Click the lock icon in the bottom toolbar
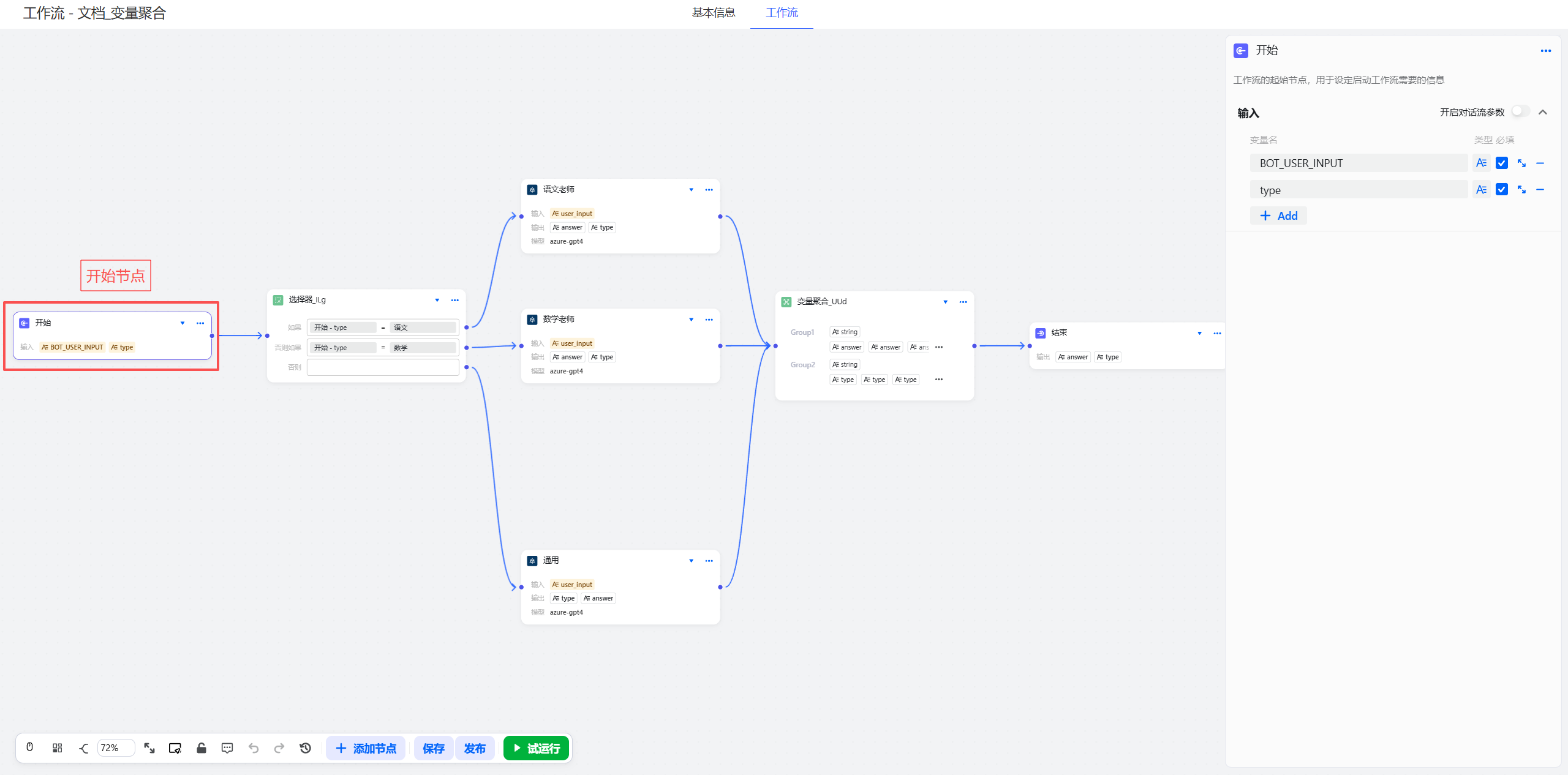The height and width of the screenshot is (775, 1568). [202, 747]
